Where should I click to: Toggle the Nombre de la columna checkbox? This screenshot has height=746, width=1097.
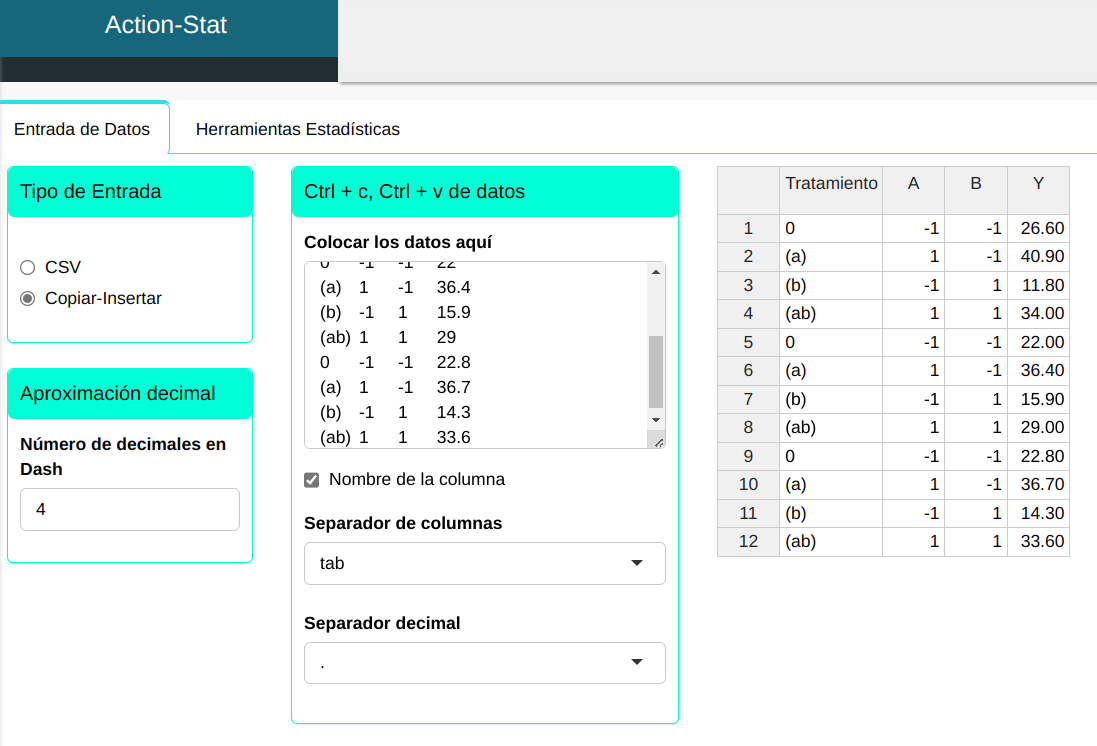[x=312, y=480]
